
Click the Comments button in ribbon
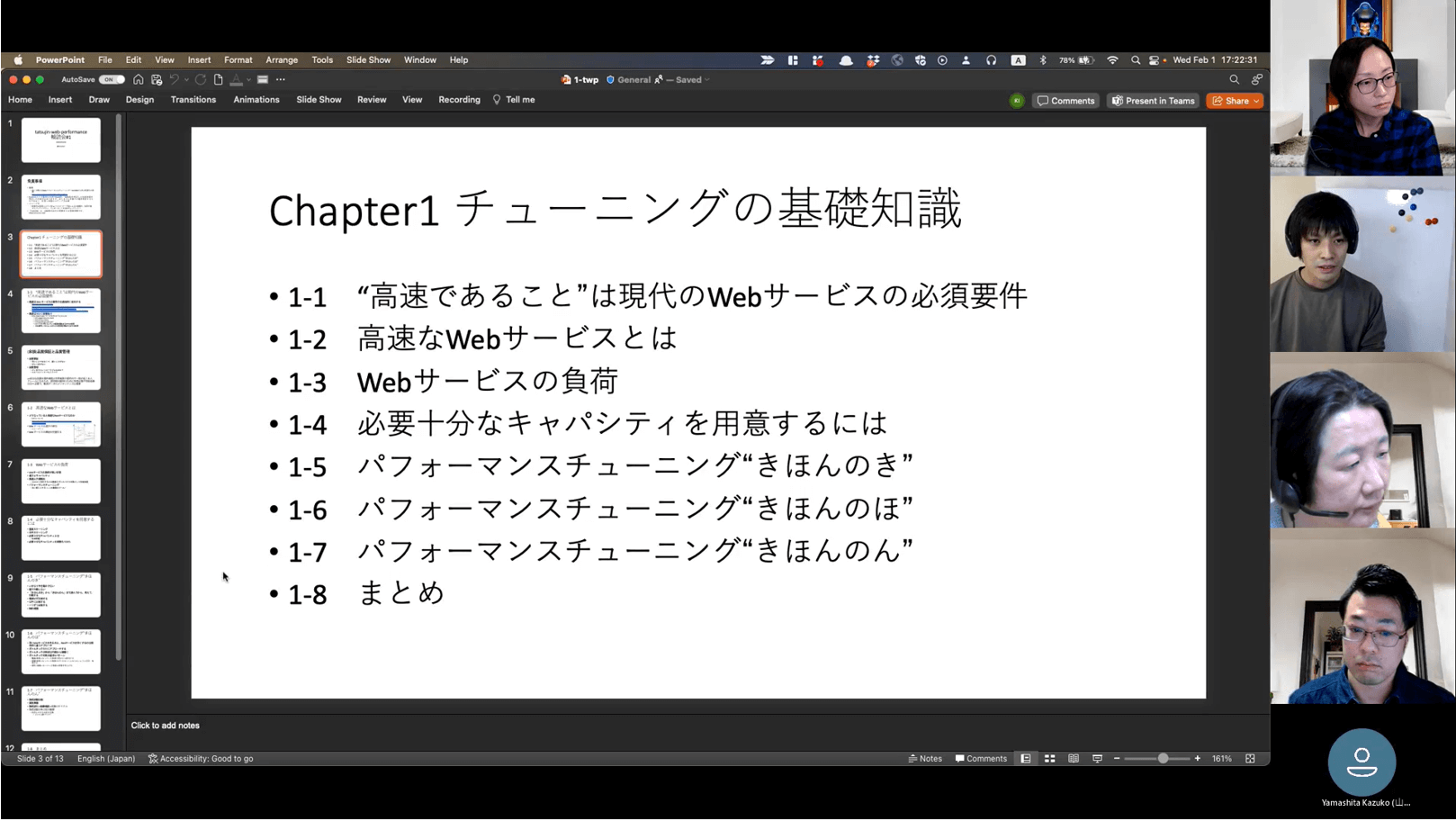pos(1065,101)
